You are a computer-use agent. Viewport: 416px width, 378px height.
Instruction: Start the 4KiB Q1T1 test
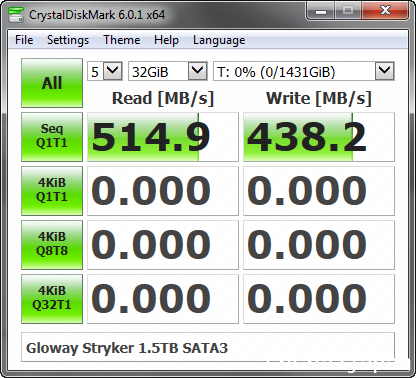[52, 191]
